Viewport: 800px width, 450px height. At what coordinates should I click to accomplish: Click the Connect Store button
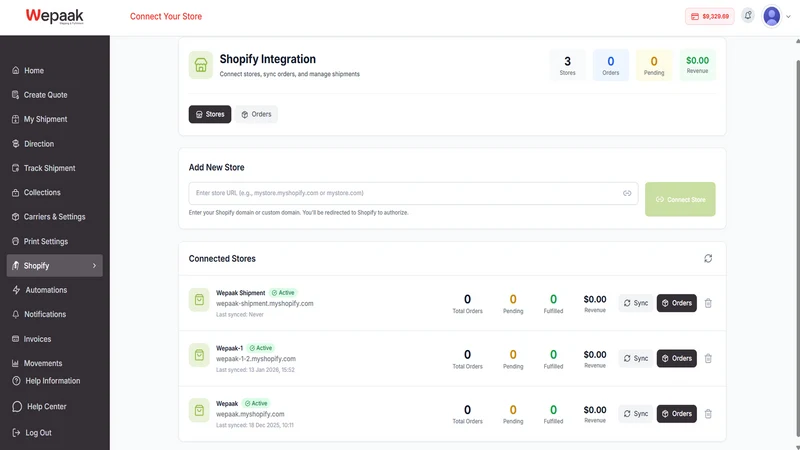[680, 199]
